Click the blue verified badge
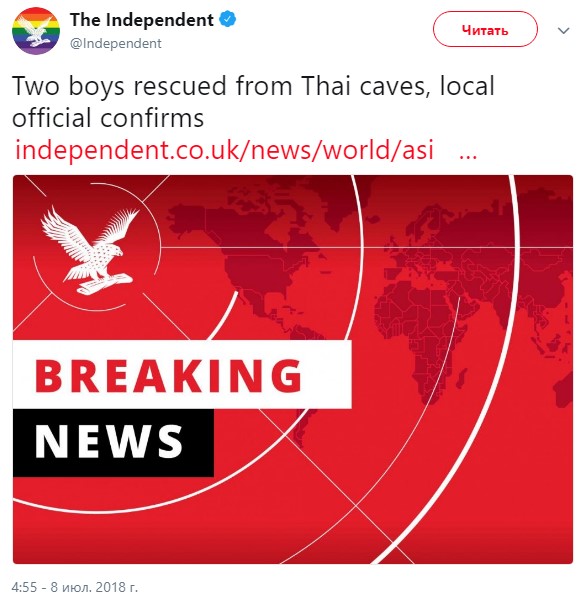The width and height of the screenshot is (585, 606). click(228, 19)
